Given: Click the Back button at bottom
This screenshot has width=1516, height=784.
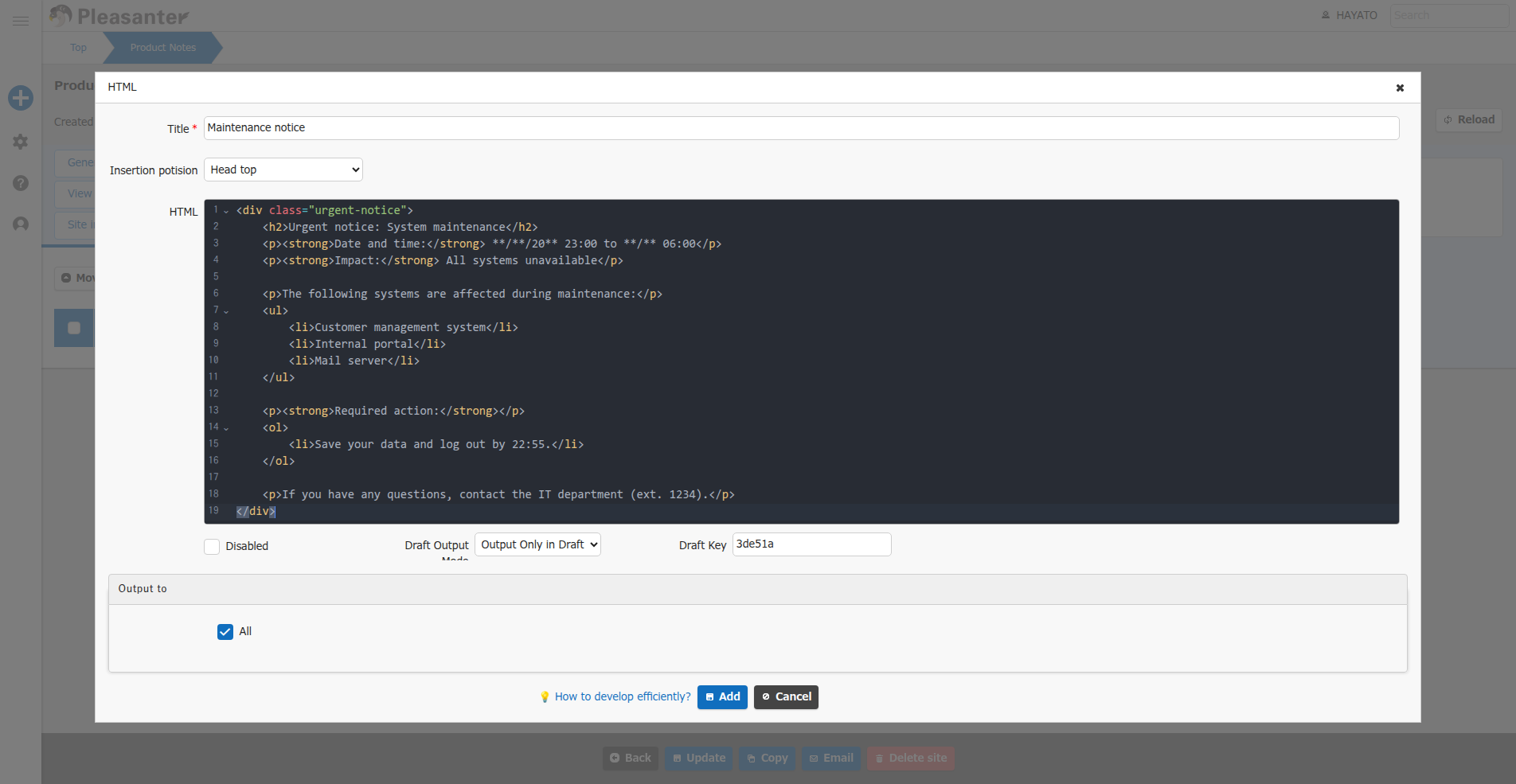Looking at the screenshot, I should click(x=631, y=758).
